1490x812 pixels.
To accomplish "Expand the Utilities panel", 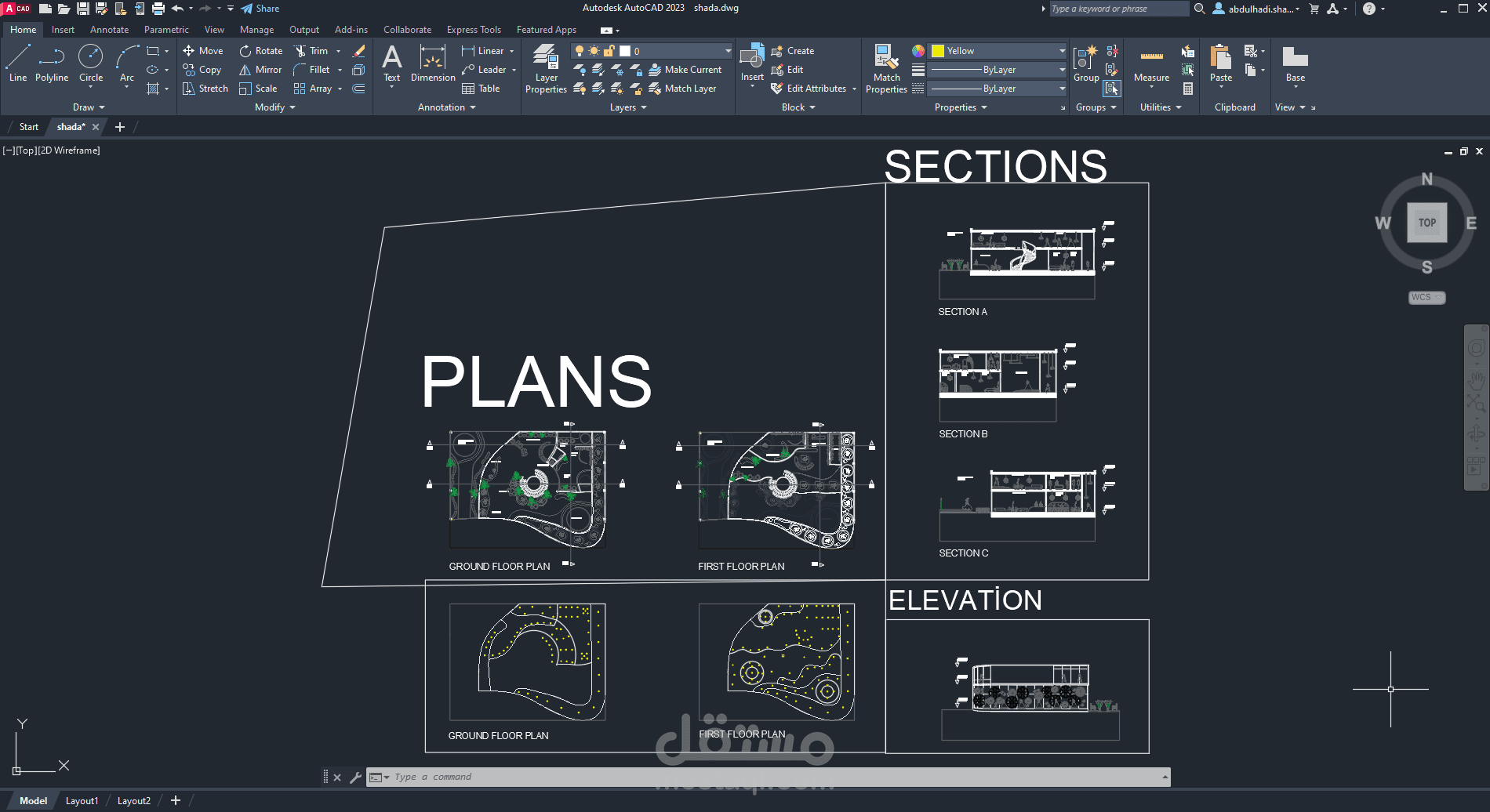I will click(x=1161, y=107).
